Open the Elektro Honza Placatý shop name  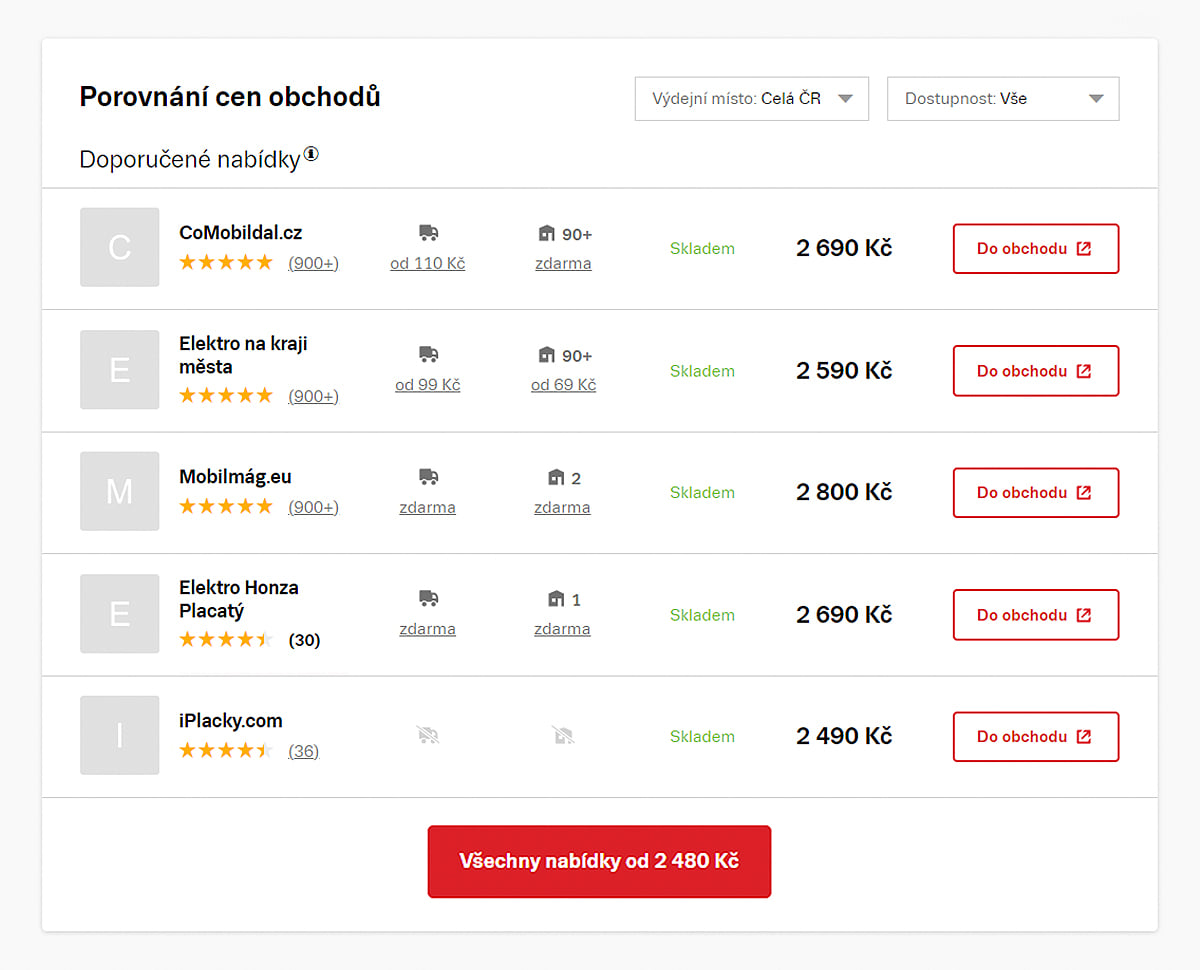(239, 599)
